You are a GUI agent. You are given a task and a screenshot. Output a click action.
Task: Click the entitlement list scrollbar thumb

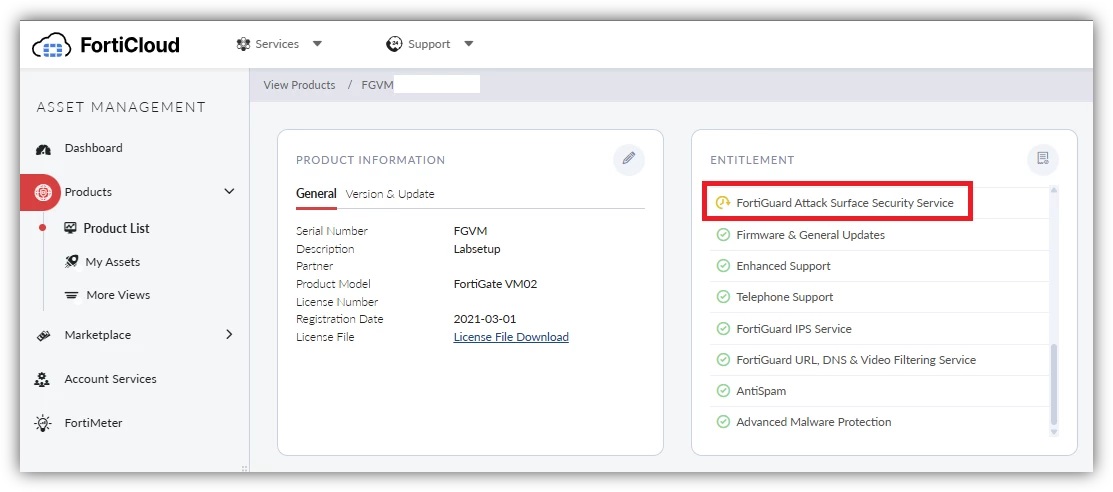coord(1053,383)
